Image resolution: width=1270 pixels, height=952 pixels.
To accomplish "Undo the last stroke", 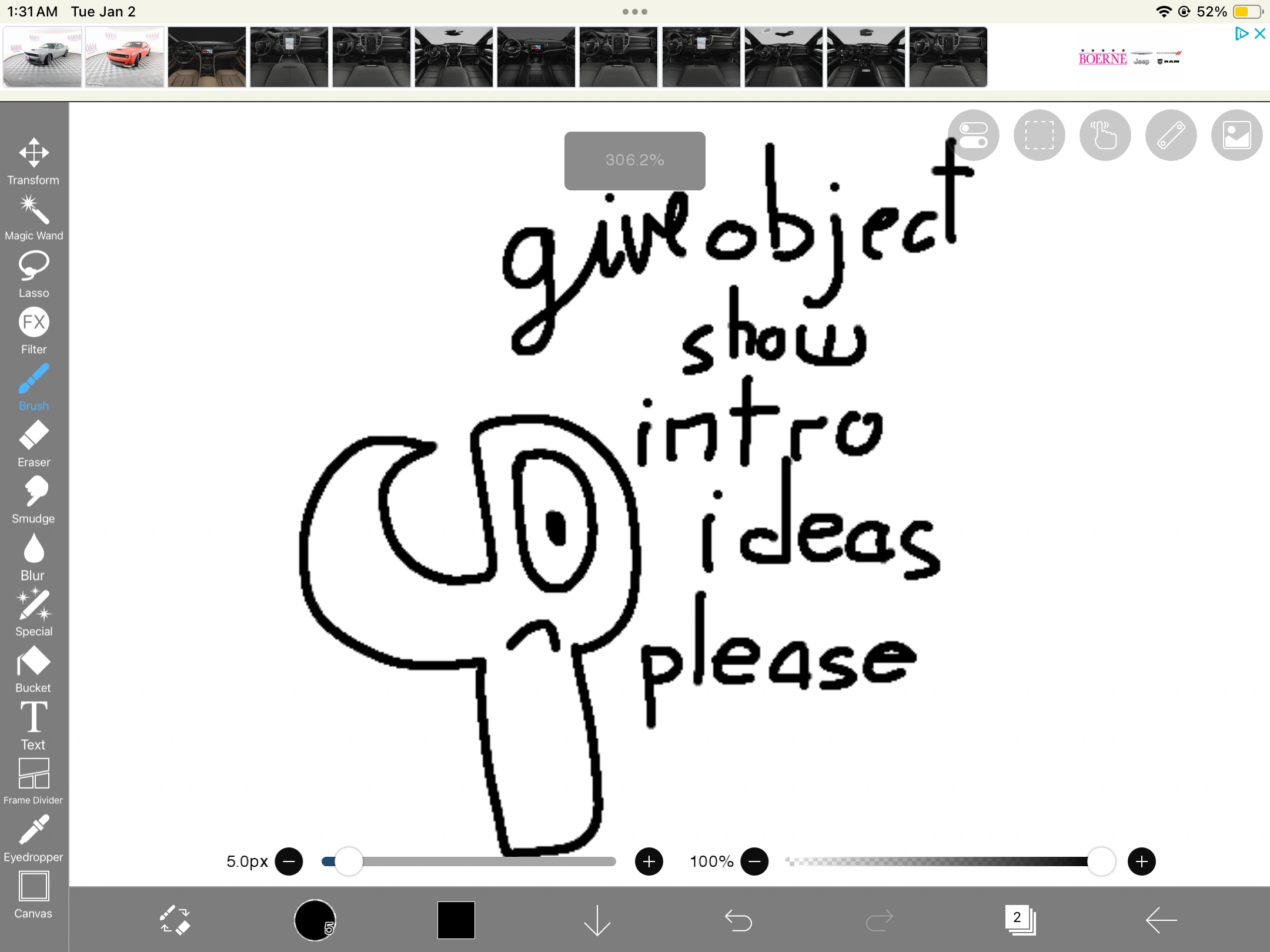I will 738,920.
